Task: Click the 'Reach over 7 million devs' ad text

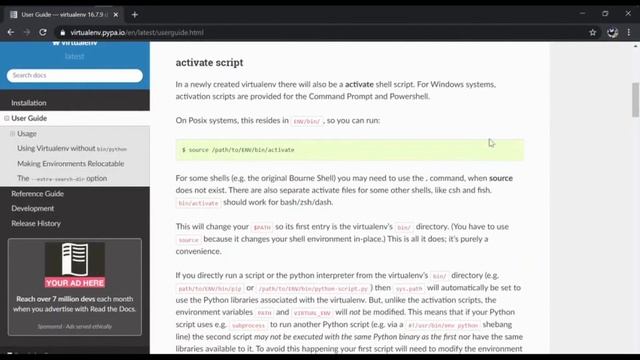Action: 75,304
